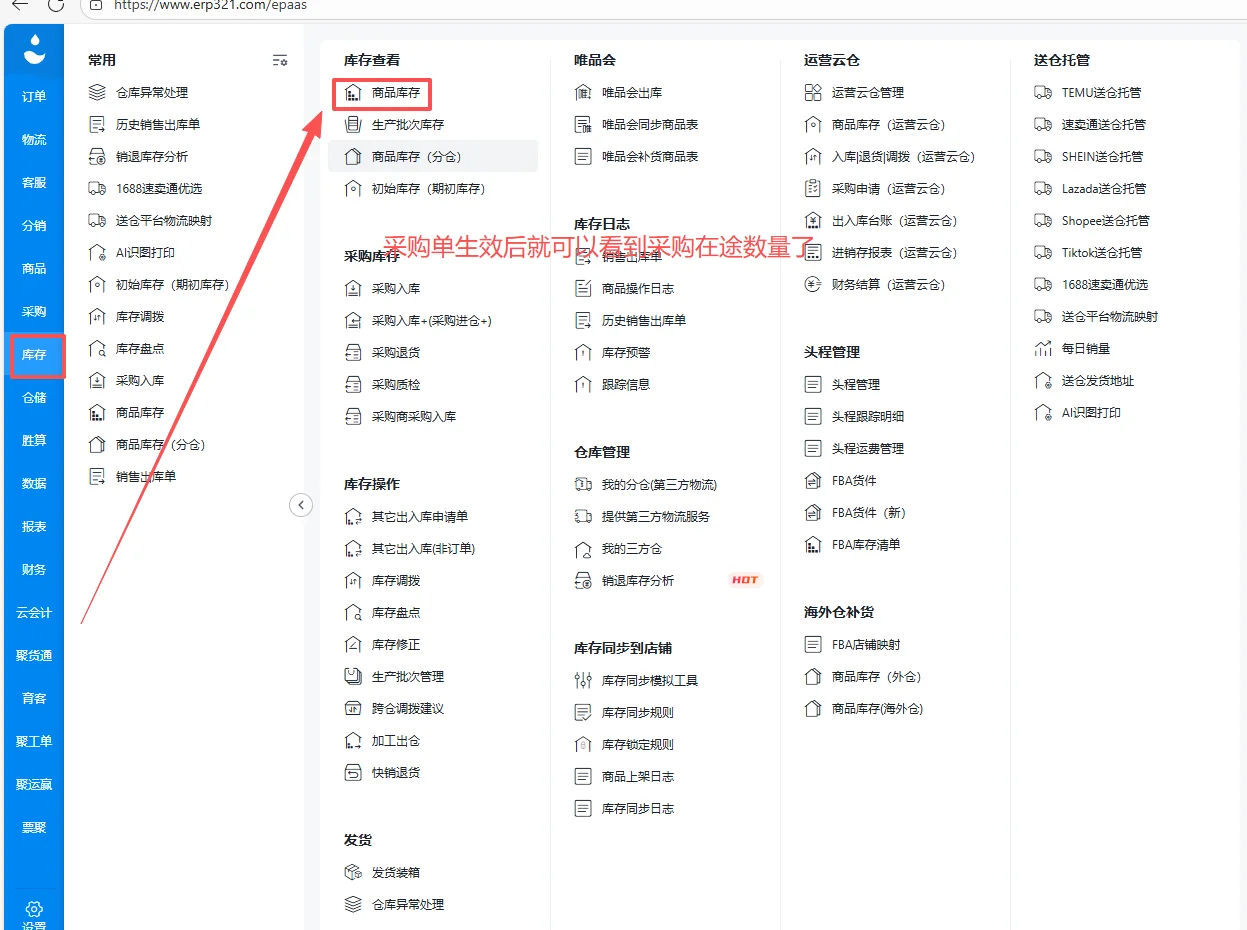
Task: Select 仓储 in the left sidebar
Action: (x=34, y=398)
